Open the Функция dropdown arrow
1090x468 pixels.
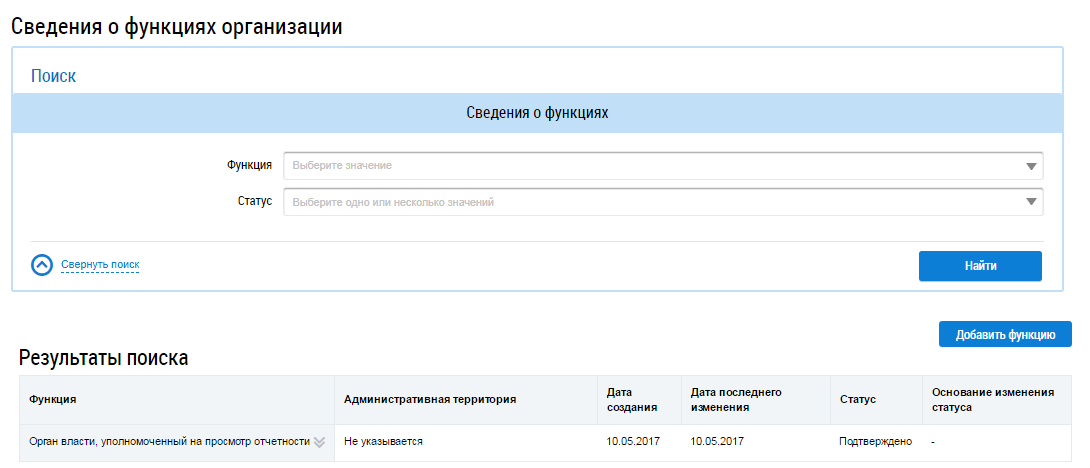coord(1031,166)
